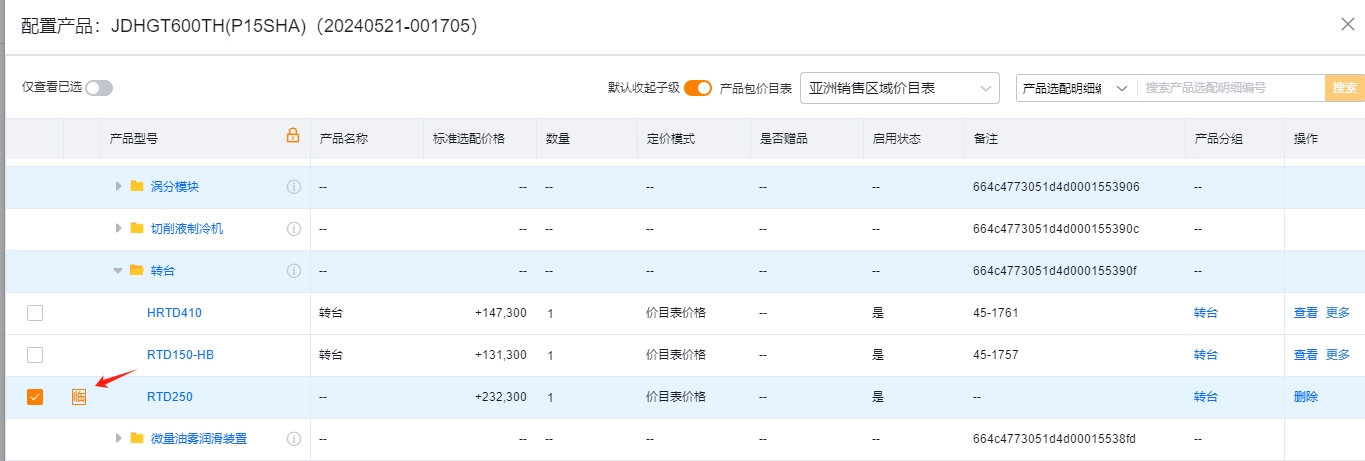The height and width of the screenshot is (461, 1365).
Task: Click remark 664c4773051d4d00015538fd
Action: pyautogui.click(x=1054, y=439)
